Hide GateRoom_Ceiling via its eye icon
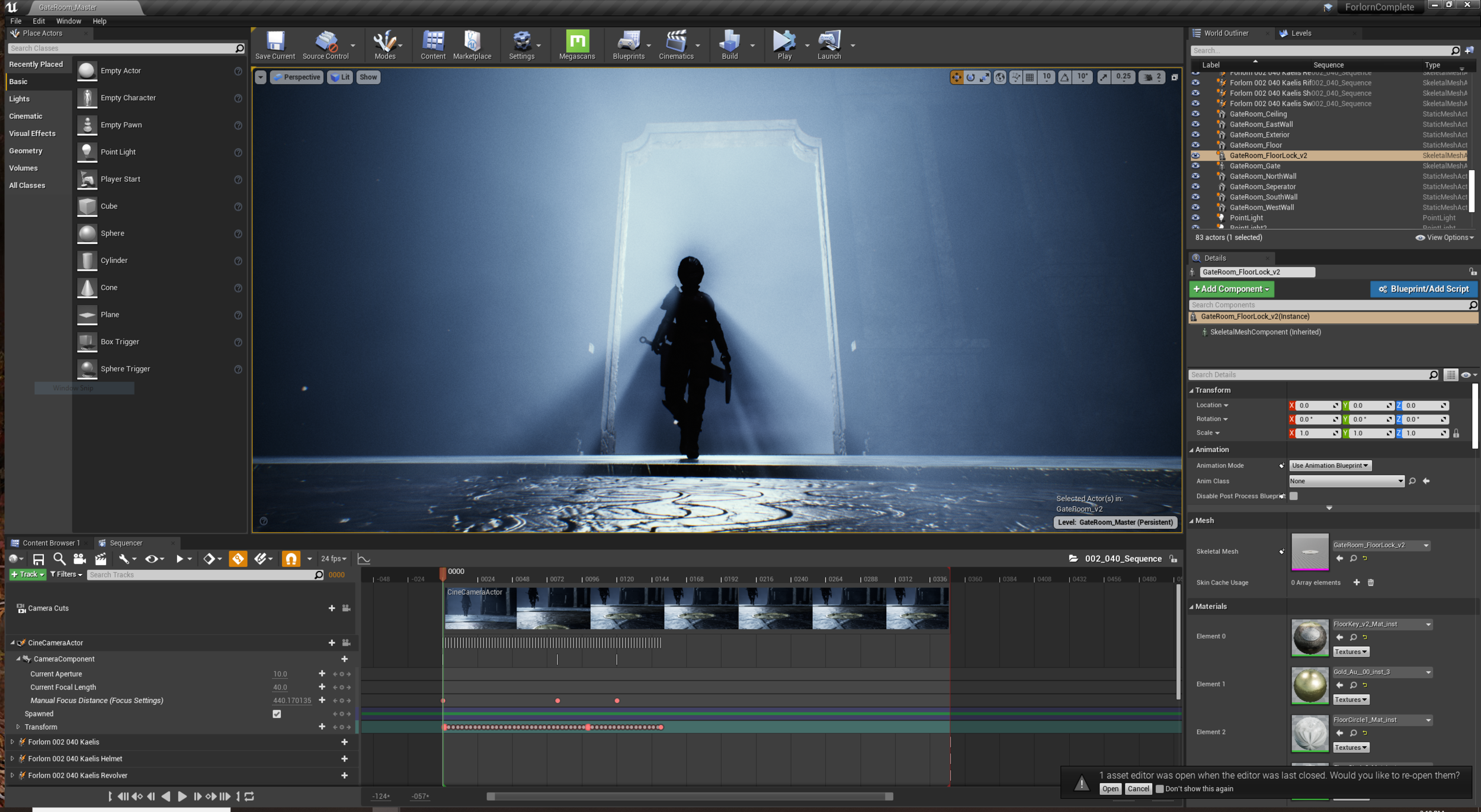This screenshot has width=1481, height=812. 1195,114
